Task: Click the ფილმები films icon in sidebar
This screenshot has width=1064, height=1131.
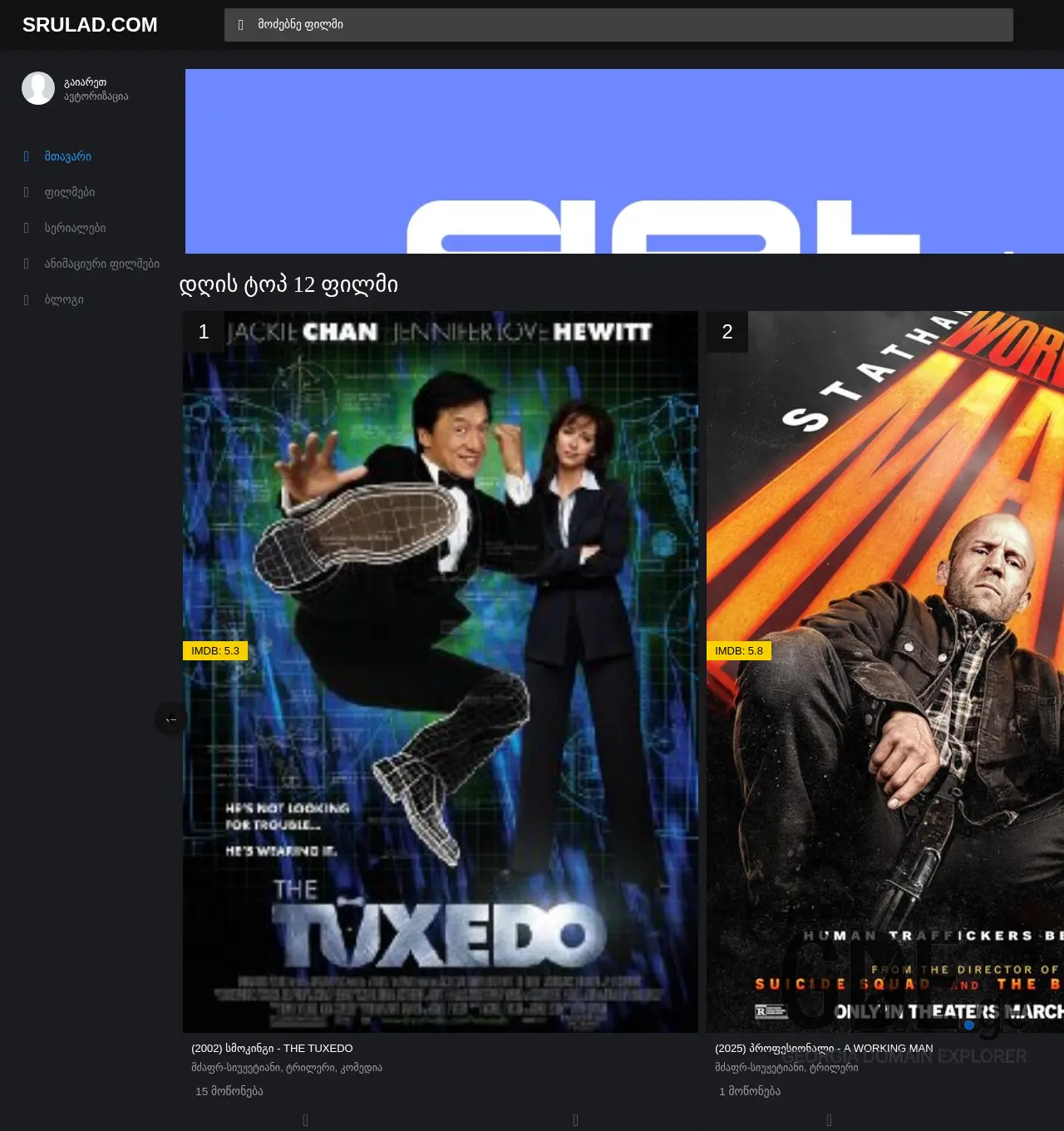Action: (x=27, y=192)
